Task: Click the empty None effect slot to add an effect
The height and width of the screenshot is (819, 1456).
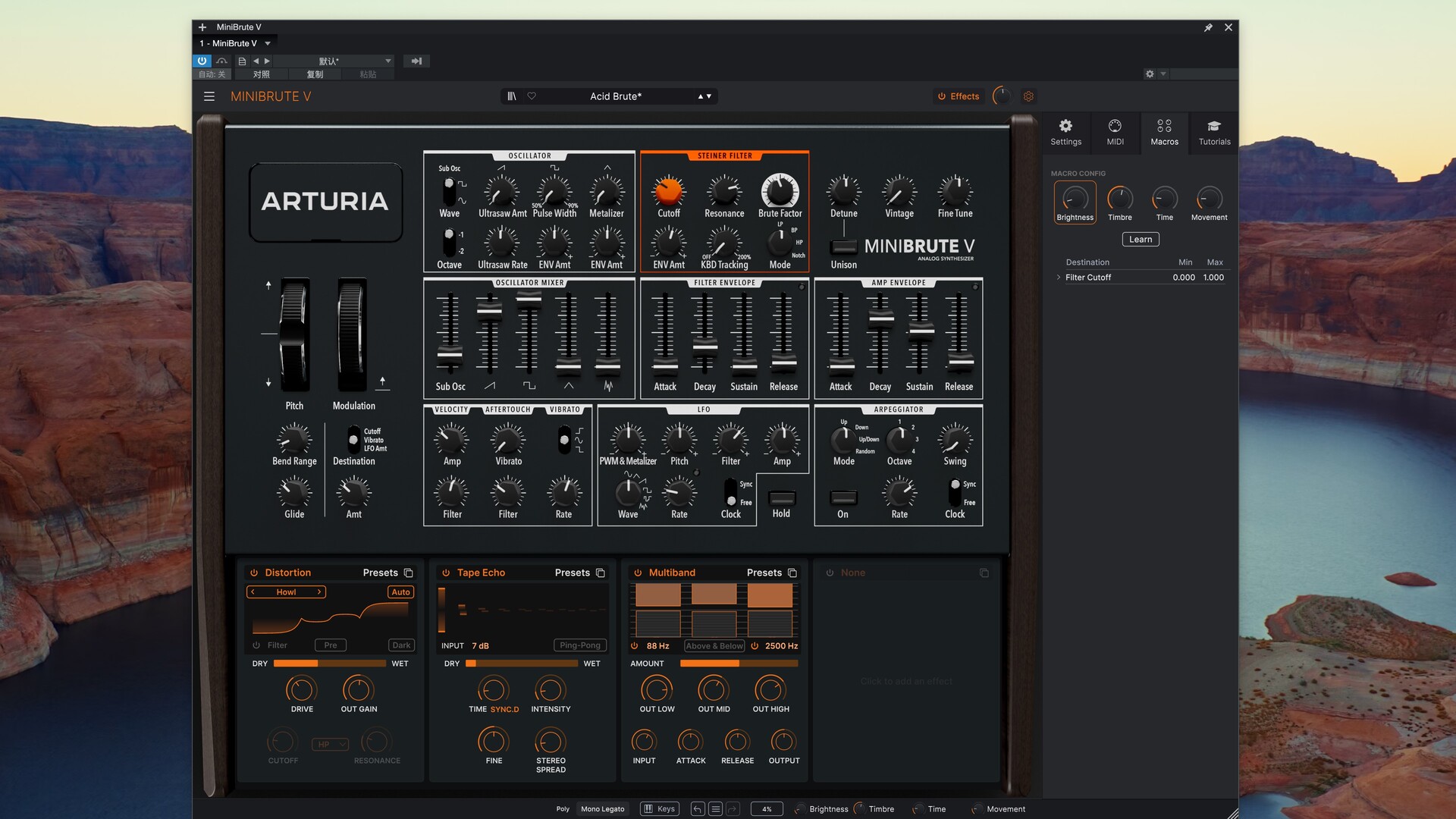Action: click(906, 681)
